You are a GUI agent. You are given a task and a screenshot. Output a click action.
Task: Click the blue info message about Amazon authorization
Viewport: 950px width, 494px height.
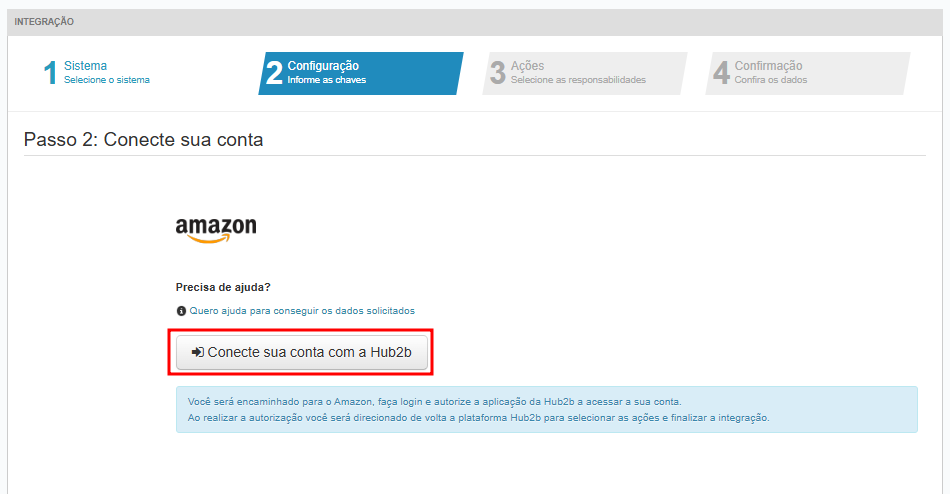point(546,410)
